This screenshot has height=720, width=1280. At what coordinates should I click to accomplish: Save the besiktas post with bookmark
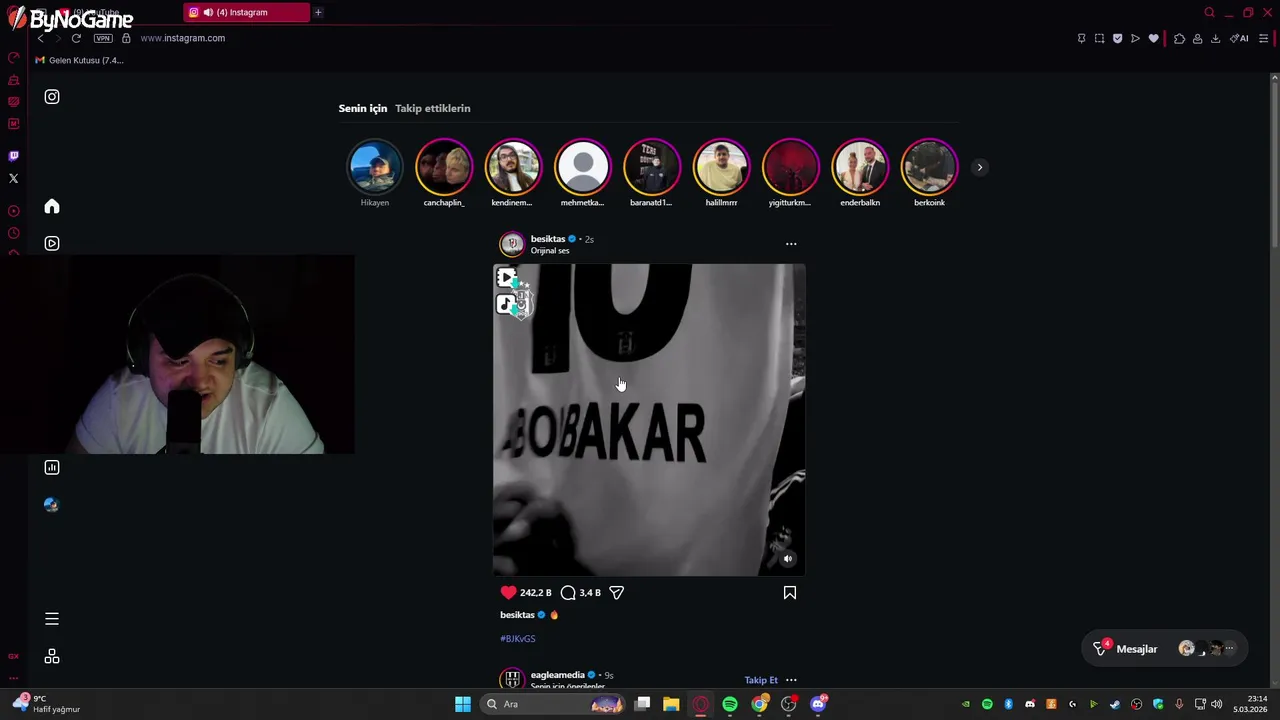(x=790, y=592)
